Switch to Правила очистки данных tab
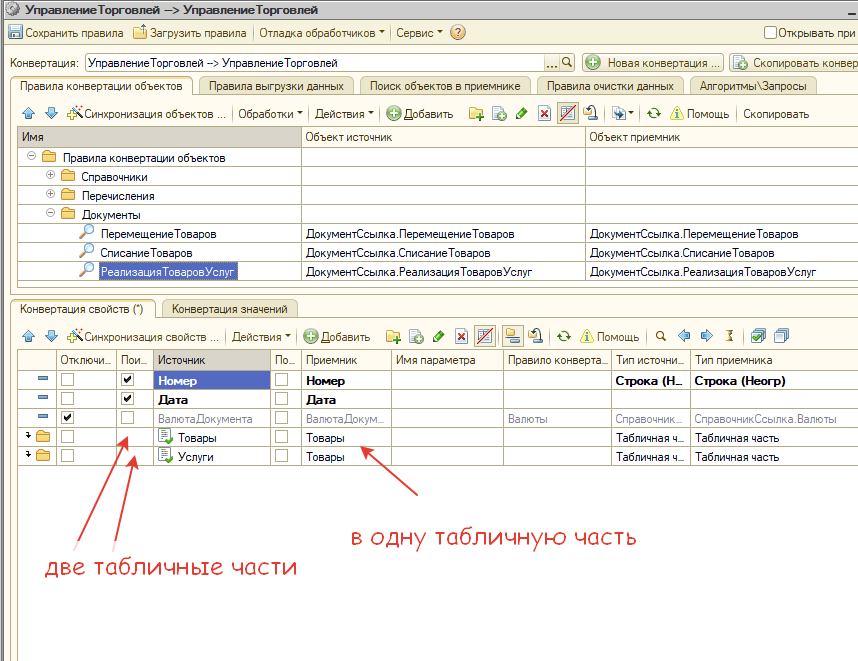858x661 pixels. (x=610, y=86)
